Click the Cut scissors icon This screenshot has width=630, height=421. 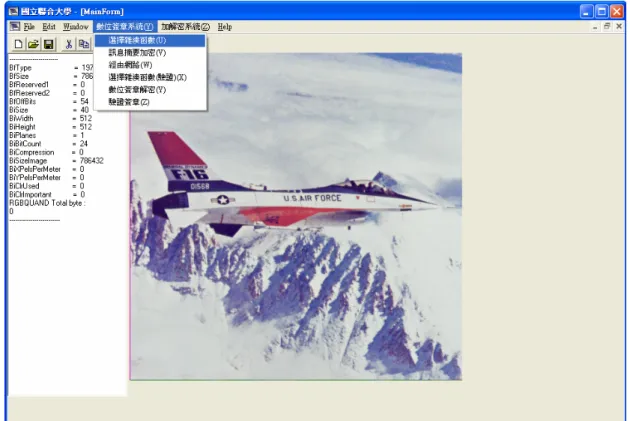(x=69, y=44)
